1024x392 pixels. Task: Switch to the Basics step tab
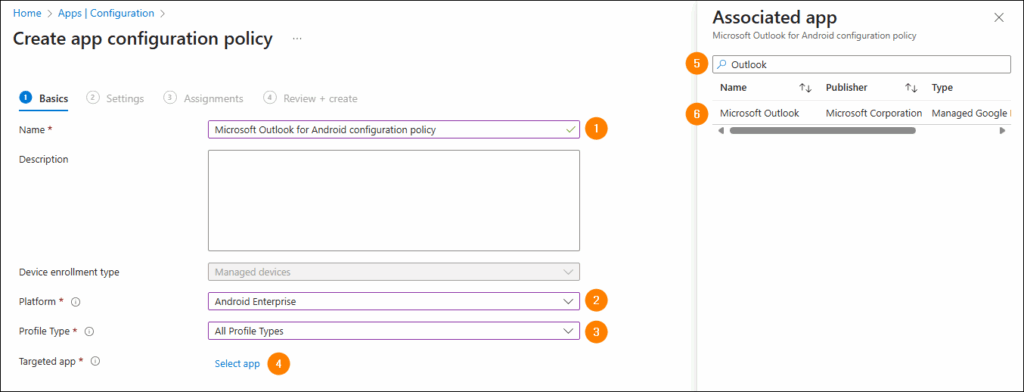click(44, 99)
